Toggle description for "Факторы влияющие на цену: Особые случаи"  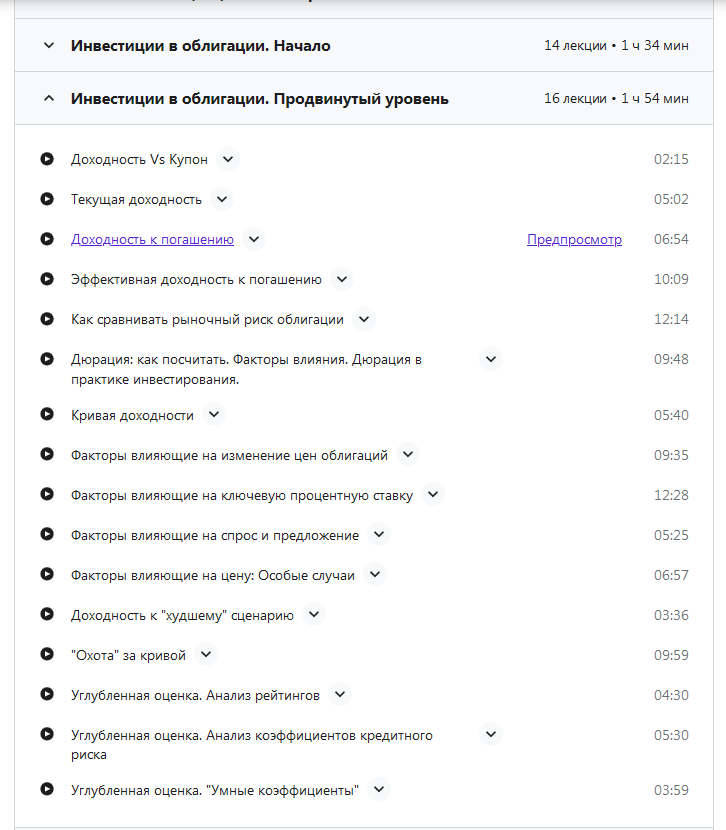(374, 575)
